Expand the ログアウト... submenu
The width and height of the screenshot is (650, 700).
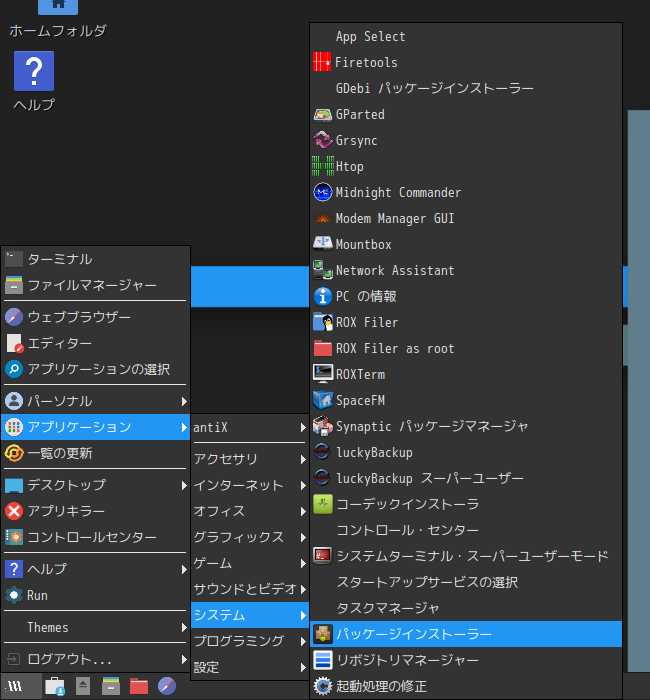click(x=96, y=659)
